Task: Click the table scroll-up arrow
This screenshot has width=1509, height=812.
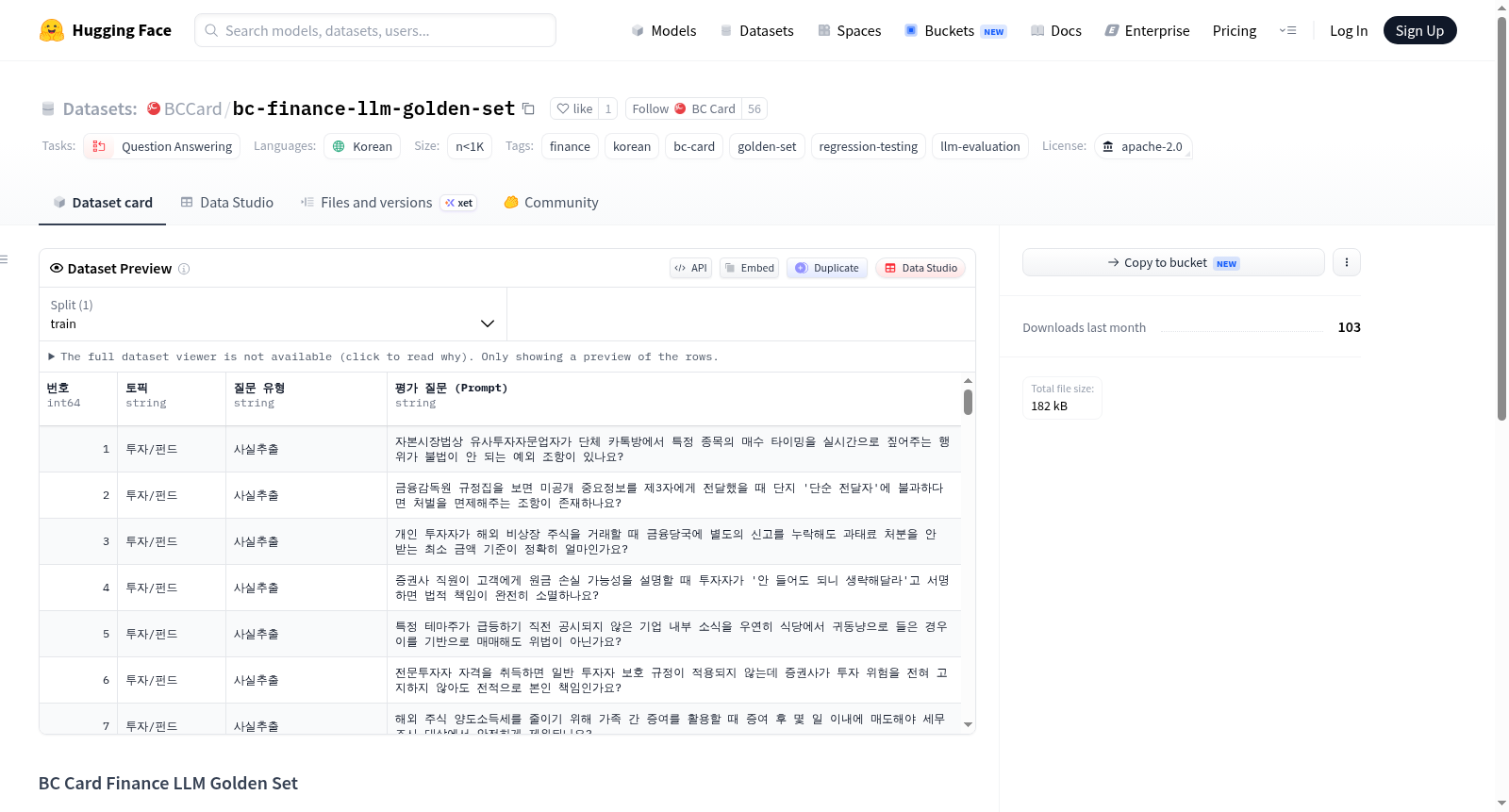Action: point(968,380)
